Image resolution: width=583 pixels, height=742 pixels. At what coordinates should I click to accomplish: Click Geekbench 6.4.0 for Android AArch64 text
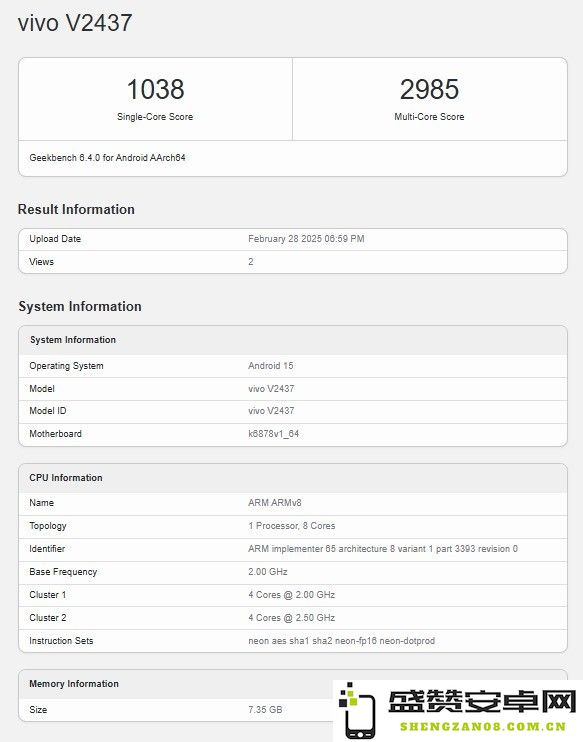pos(107,158)
